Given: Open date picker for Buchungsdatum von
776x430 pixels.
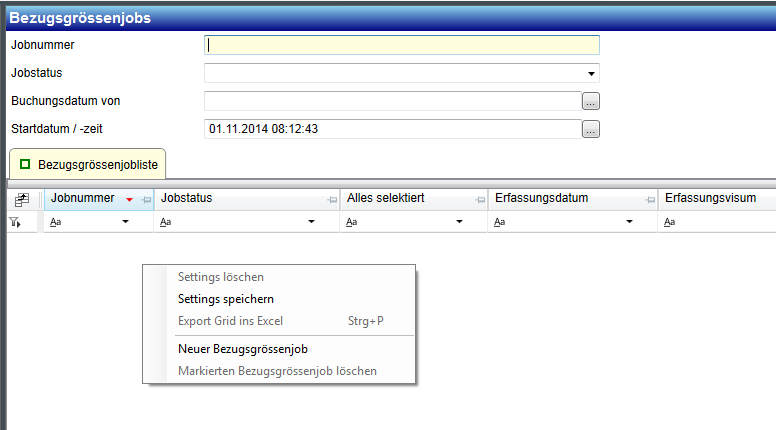Looking at the screenshot, I should click(x=591, y=101).
